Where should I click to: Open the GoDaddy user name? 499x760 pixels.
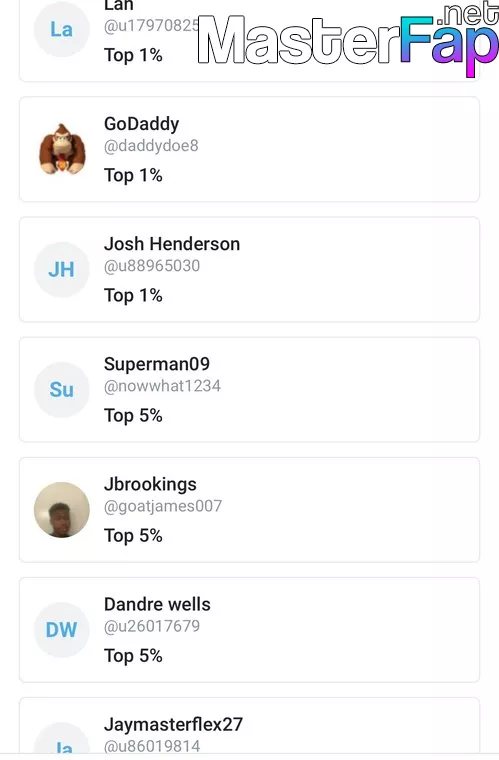(141, 124)
